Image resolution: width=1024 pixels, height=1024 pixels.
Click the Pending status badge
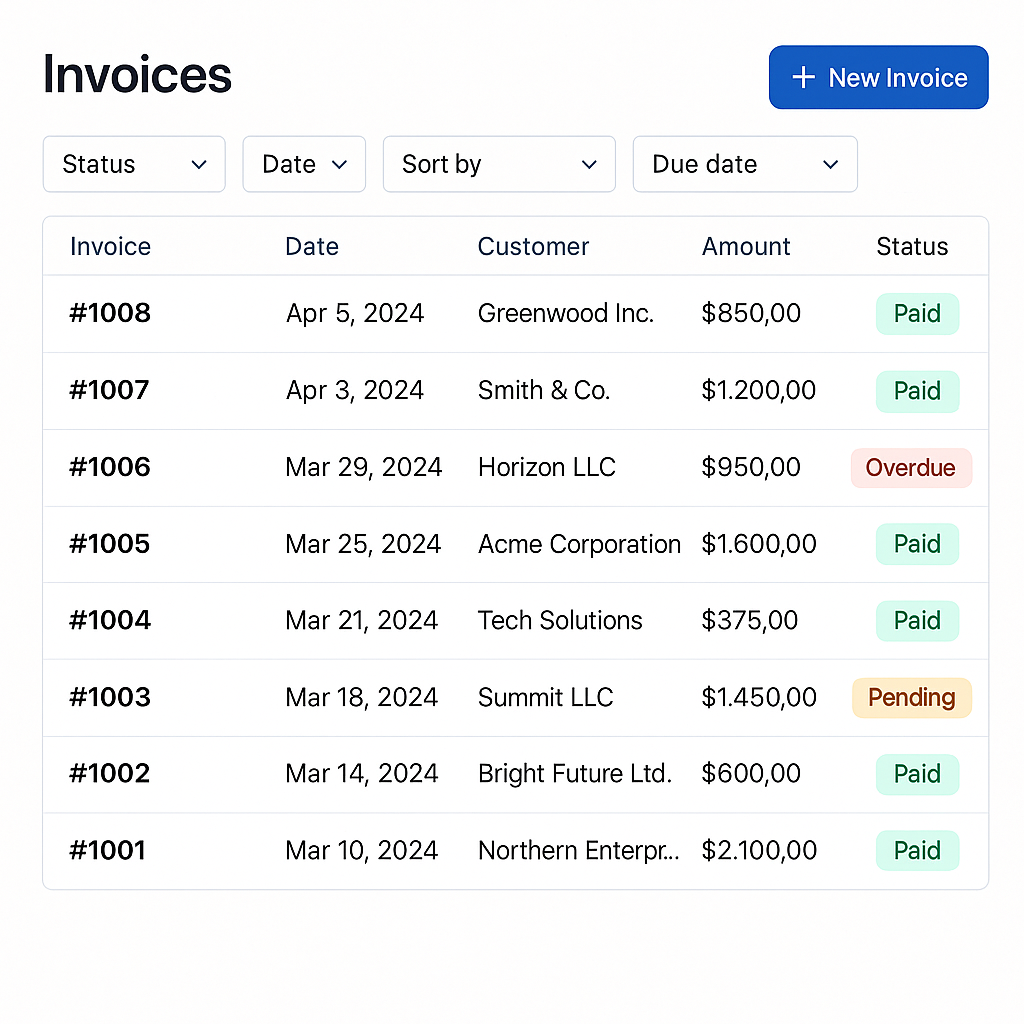[x=911, y=698]
